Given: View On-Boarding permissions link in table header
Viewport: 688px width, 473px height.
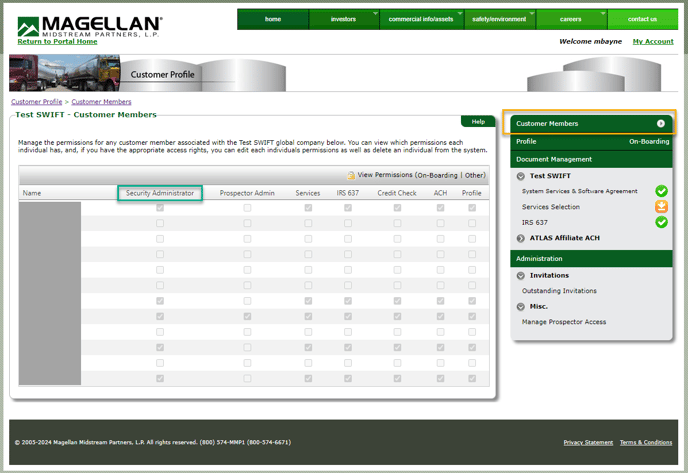Looking at the screenshot, I should (437, 176).
